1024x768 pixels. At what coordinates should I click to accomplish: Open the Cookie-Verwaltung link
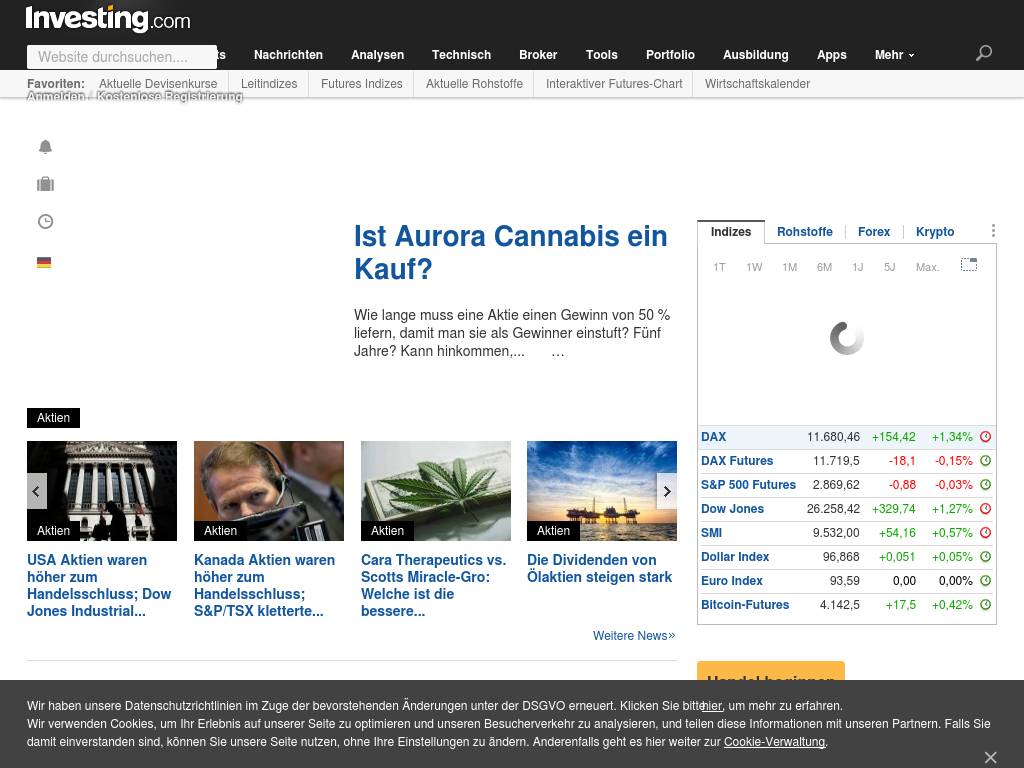tap(774, 742)
